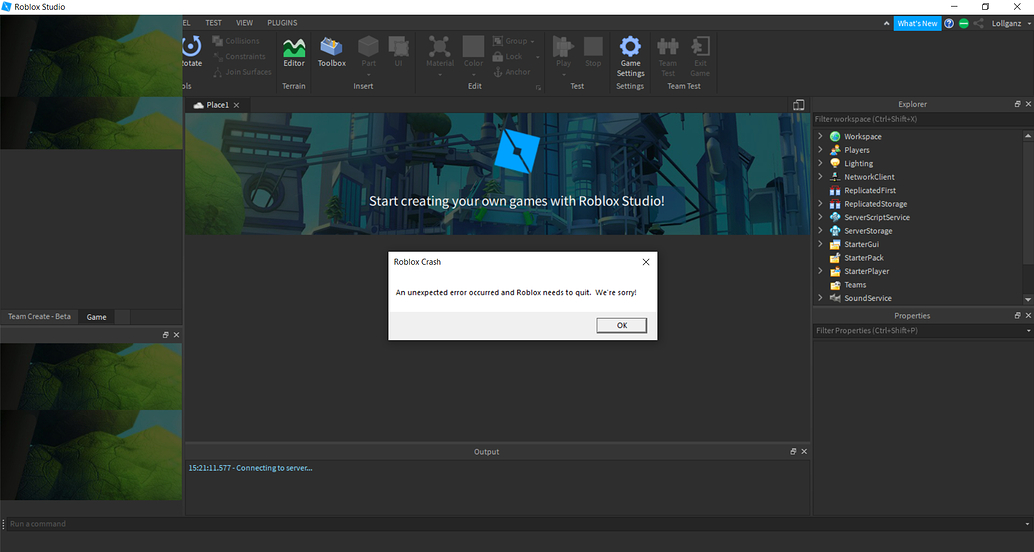This screenshot has height=552, width=1034.
Task: Expand the Workspace tree node
Action: click(x=820, y=137)
